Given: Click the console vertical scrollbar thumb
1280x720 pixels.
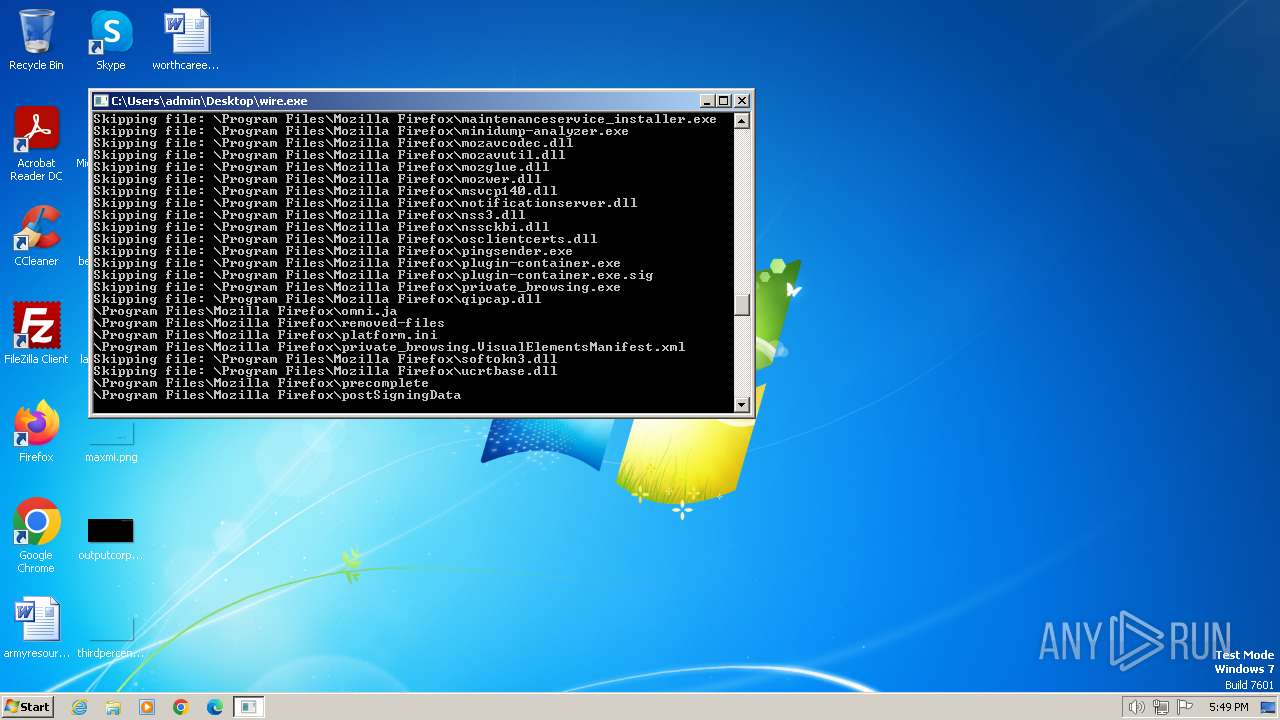Looking at the screenshot, I should (x=742, y=305).
